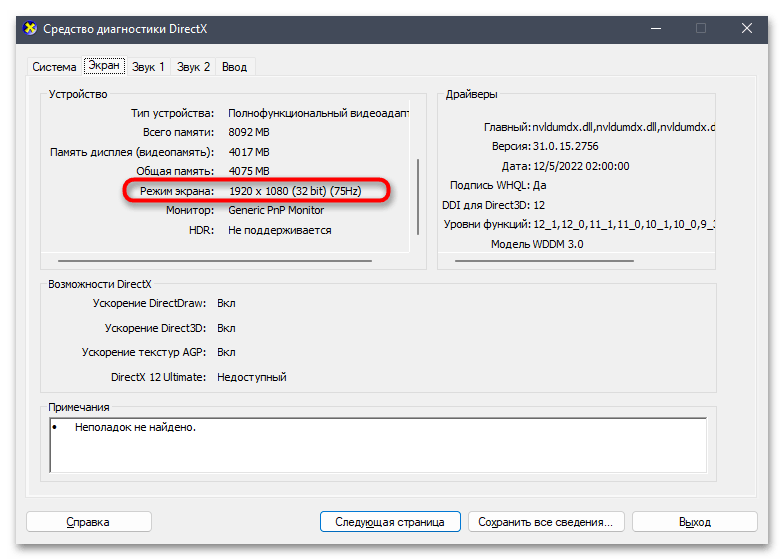Click the Подпись WHQL: Да entry
Image resolution: width=784 pixels, height=560 pixels.
coord(498,185)
